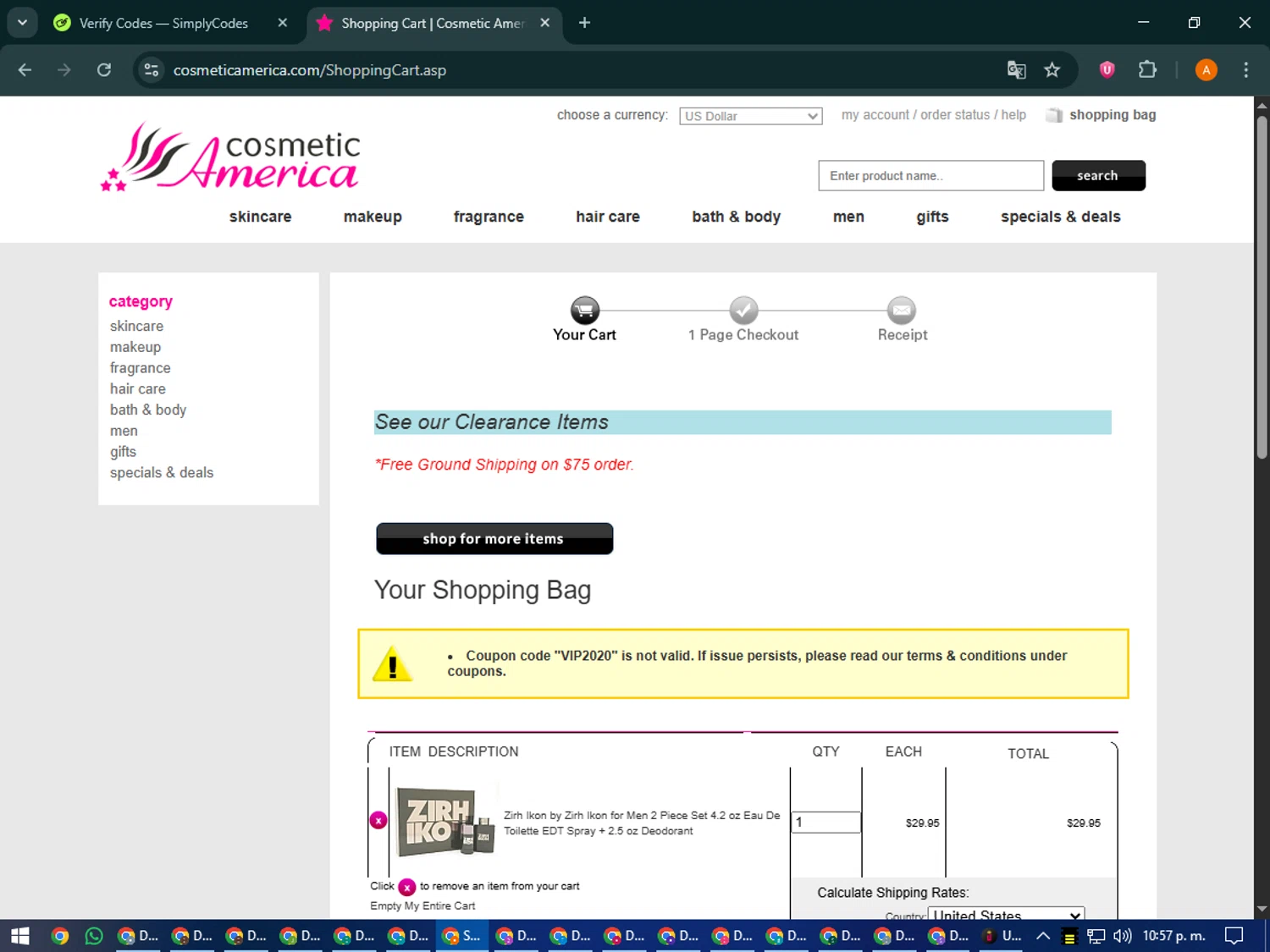Click the search button
This screenshot has height=952, width=1270.
[1098, 176]
